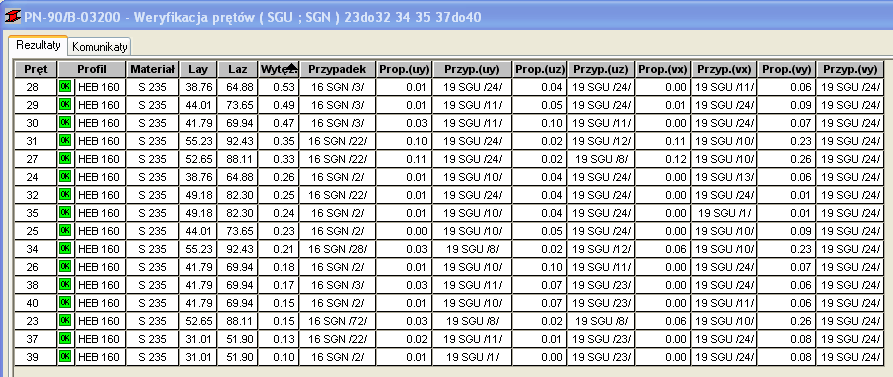
Task: Click S 235 material in bar 37 row
Action: [x=153, y=338]
